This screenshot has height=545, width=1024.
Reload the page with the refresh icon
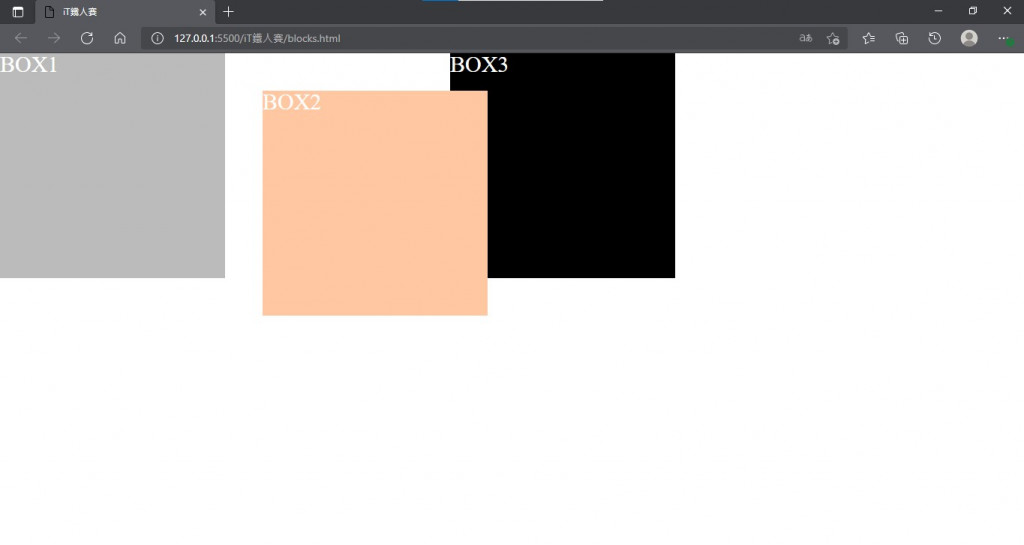coord(87,39)
